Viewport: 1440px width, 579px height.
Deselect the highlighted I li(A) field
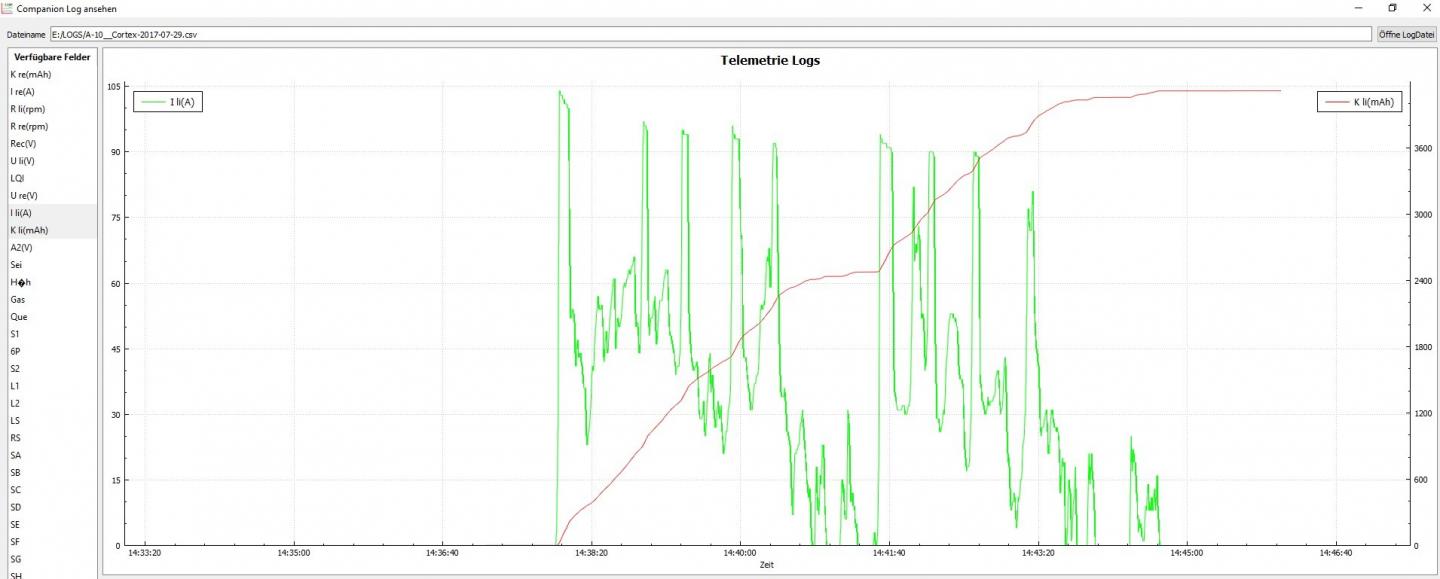52,213
